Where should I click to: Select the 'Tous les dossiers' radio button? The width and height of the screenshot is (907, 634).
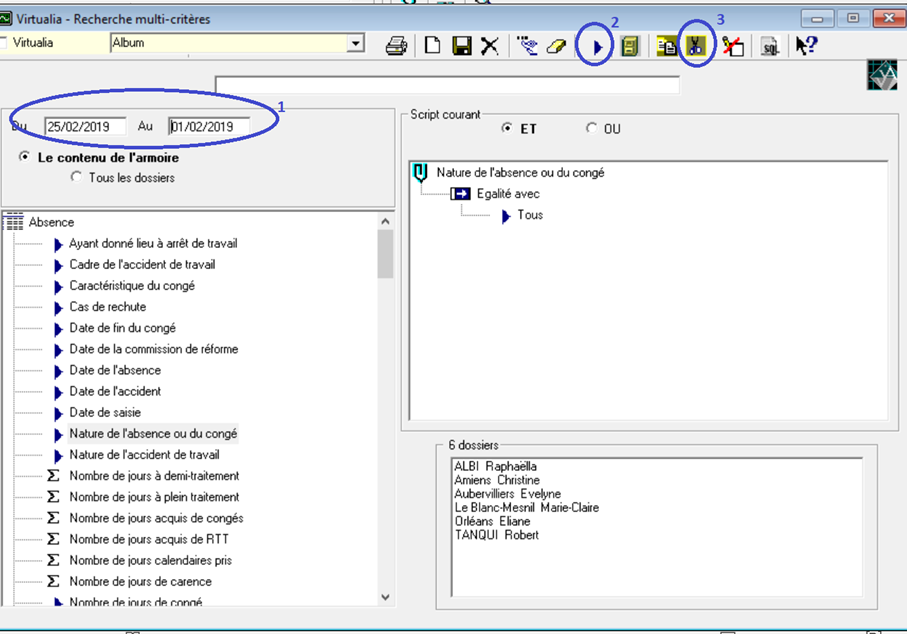pos(76,177)
